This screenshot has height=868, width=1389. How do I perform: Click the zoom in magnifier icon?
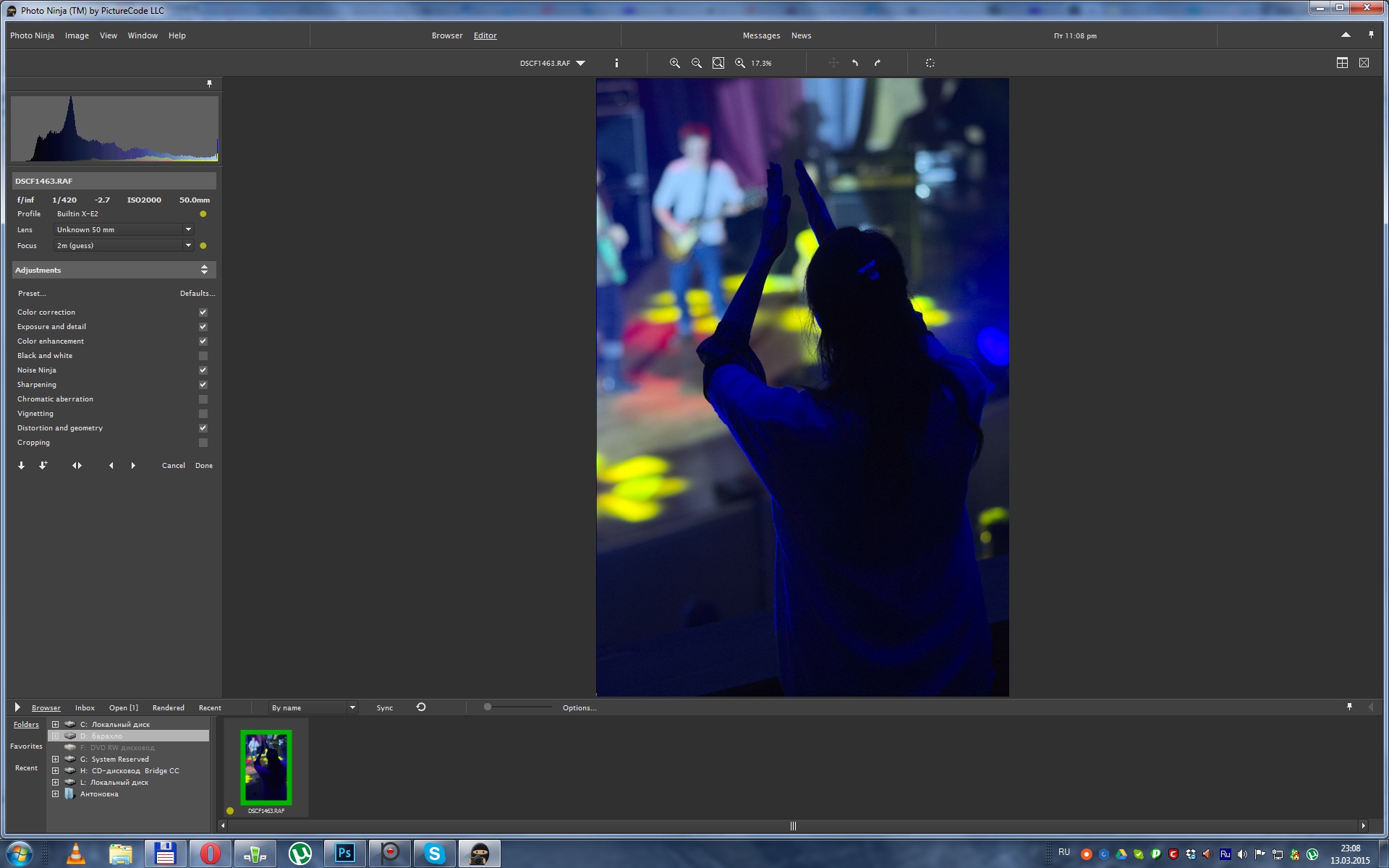click(x=674, y=63)
